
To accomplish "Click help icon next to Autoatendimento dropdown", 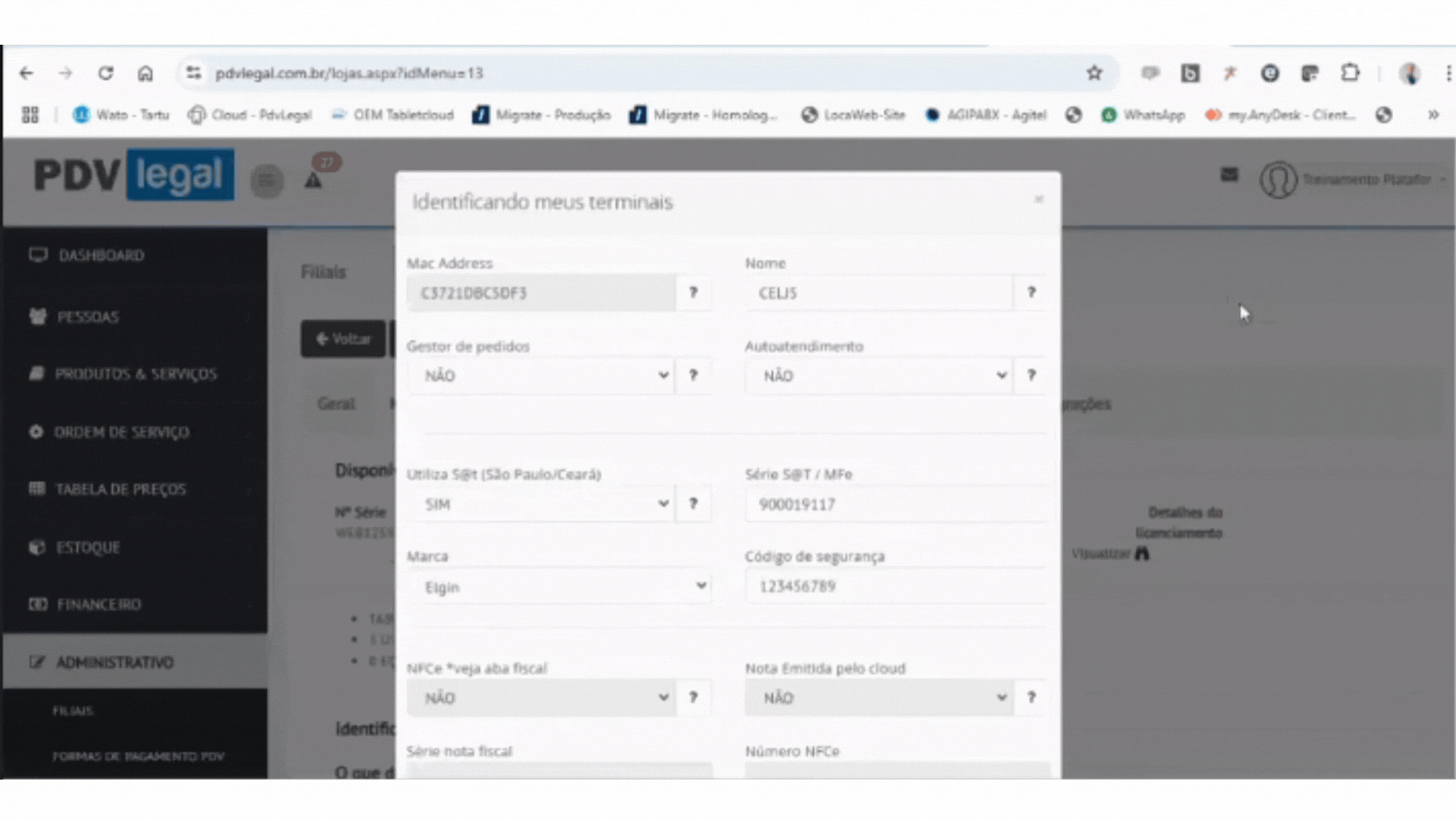I will coord(1031,375).
